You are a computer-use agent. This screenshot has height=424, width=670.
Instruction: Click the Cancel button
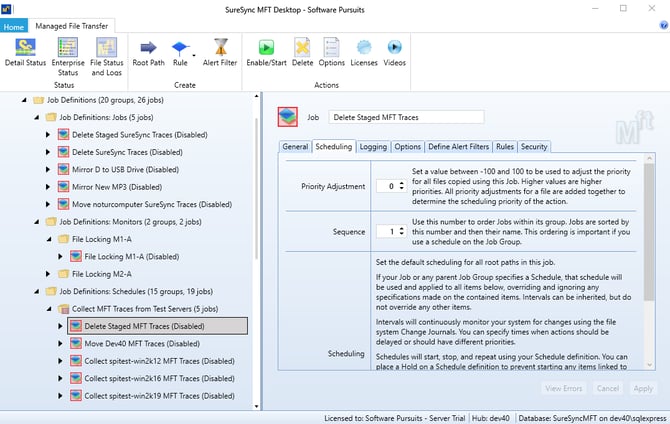(x=608, y=389)
